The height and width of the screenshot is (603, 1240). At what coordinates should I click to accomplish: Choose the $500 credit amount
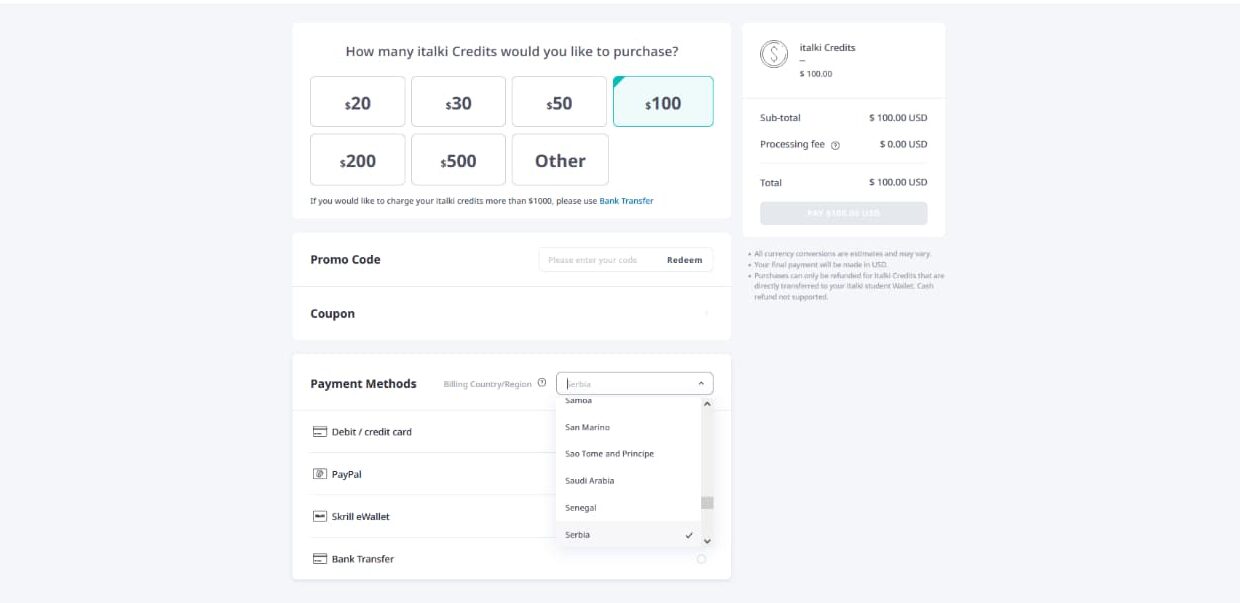coord(458,160)
